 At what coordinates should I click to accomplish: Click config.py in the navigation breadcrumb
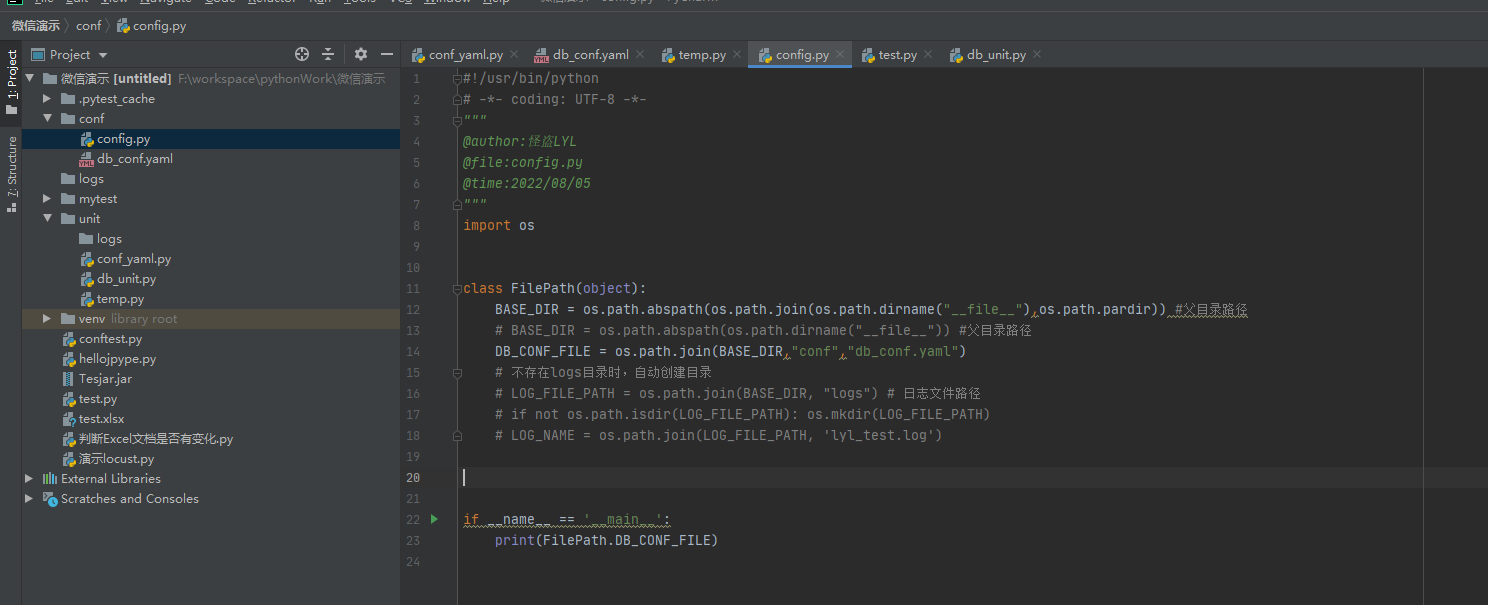(x=152, y=26)
